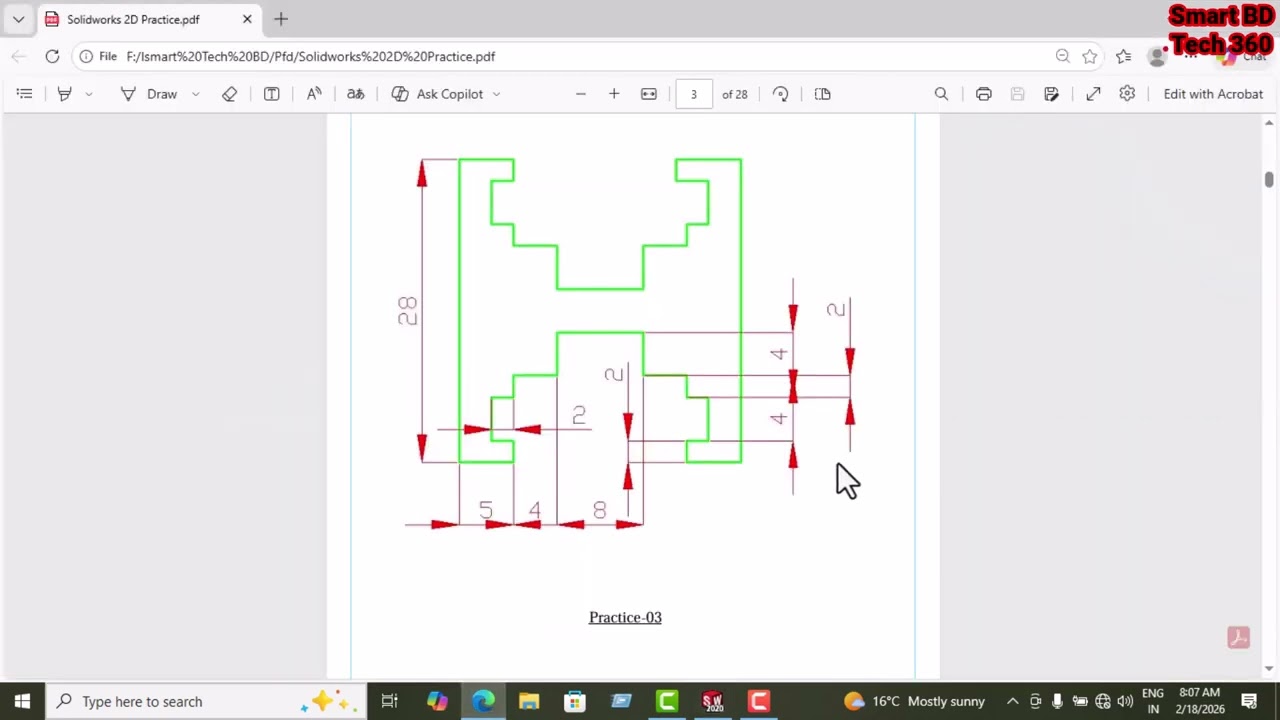Click the page number input field

[693, 94]
